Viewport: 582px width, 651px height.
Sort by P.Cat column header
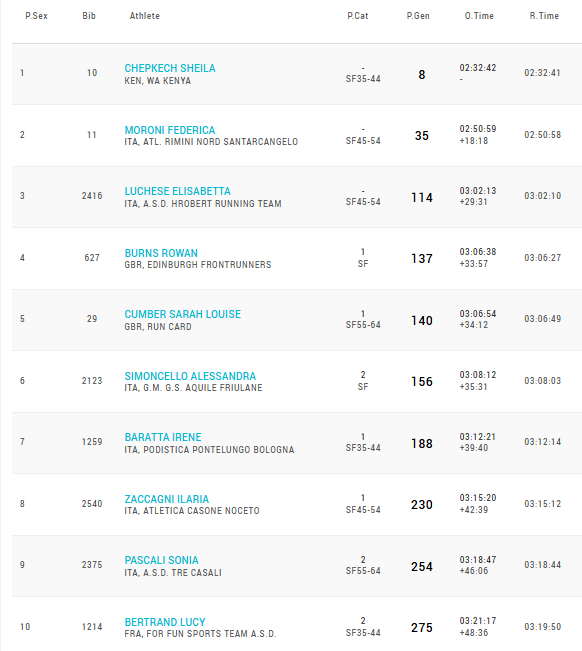pyautogui.click(x=358, y=16)
